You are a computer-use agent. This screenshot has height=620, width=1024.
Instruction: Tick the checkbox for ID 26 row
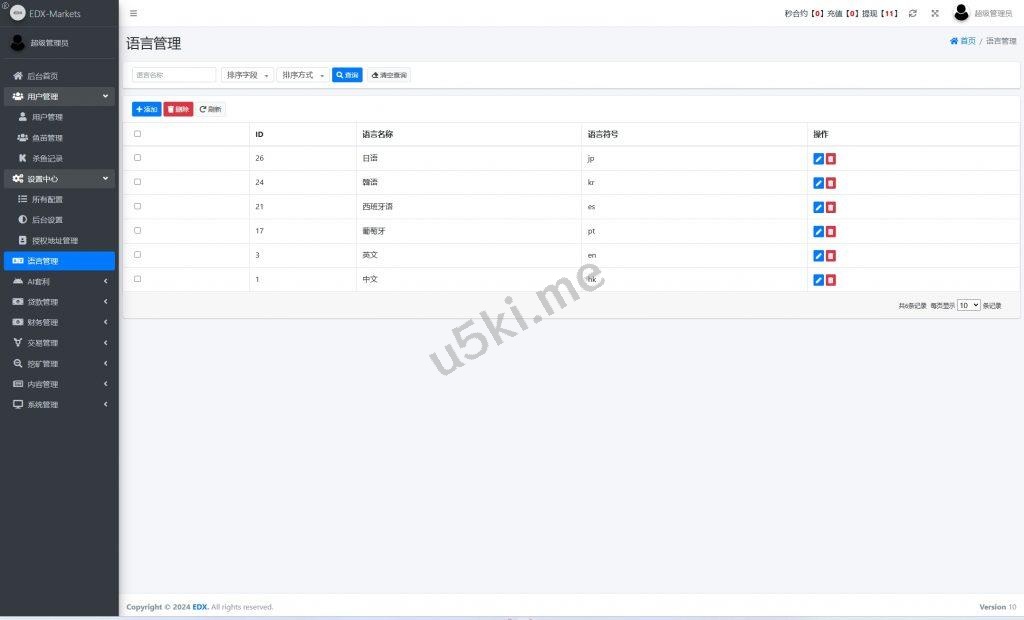click(x=138, y=158)
